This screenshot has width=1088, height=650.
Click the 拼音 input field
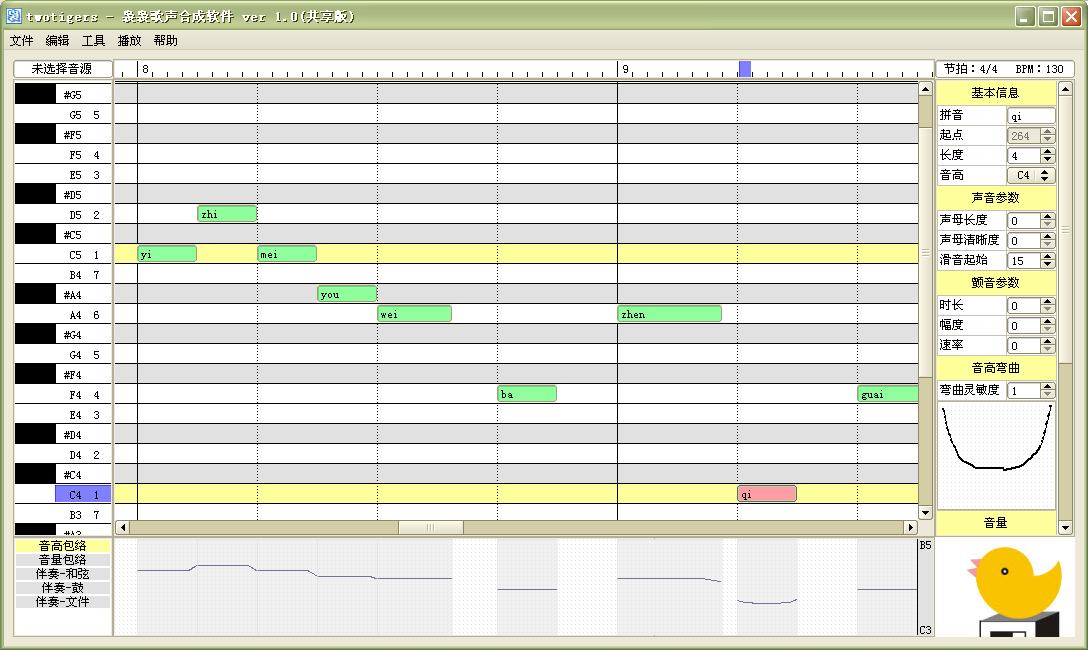(x=1031, y=116)
